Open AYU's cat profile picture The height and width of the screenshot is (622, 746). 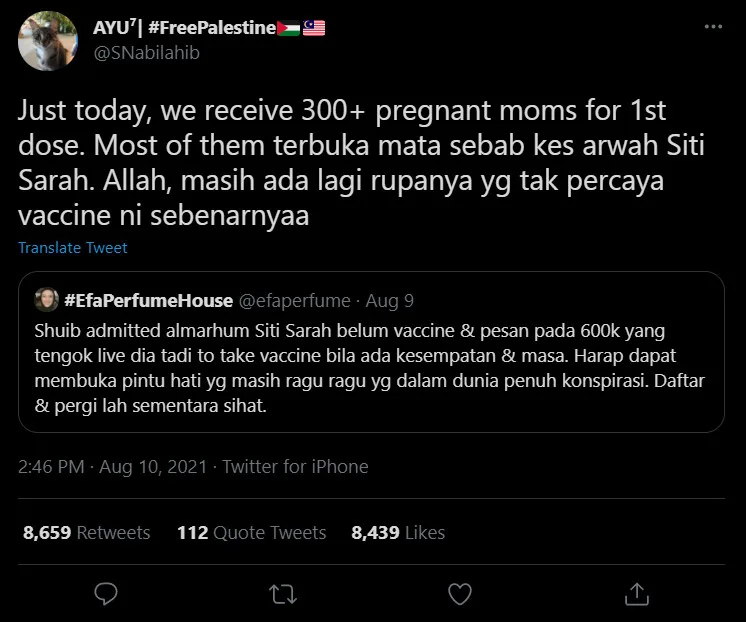(47, 41)
